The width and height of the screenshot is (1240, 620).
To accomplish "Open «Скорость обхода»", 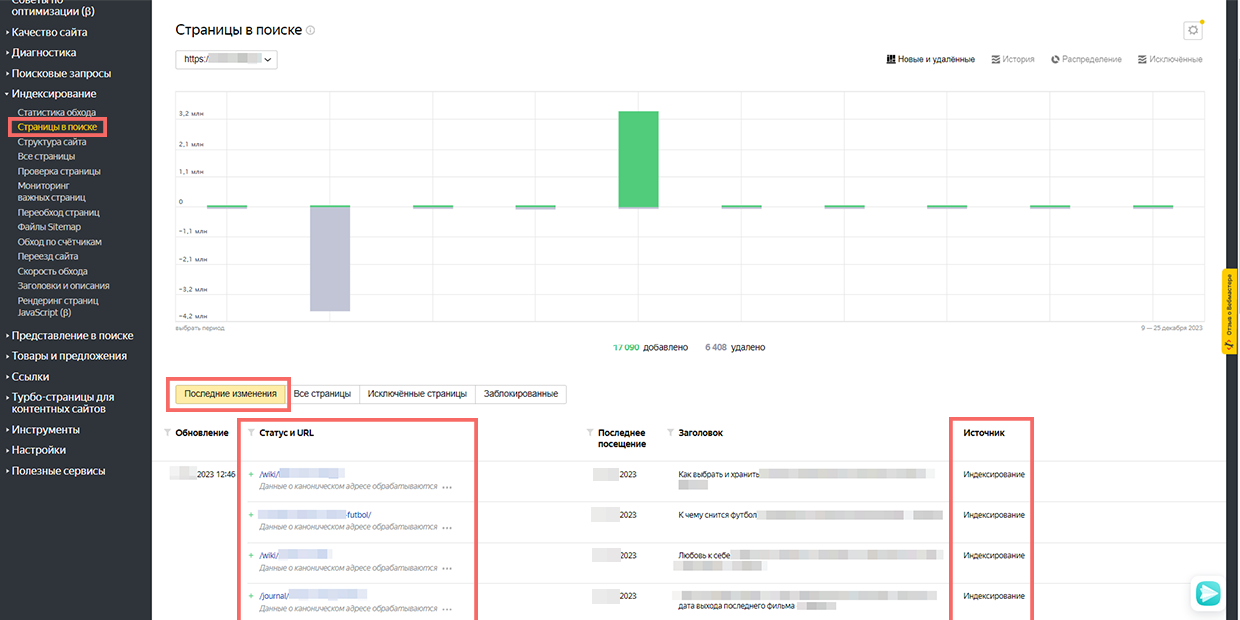I will tap(52, 271).
